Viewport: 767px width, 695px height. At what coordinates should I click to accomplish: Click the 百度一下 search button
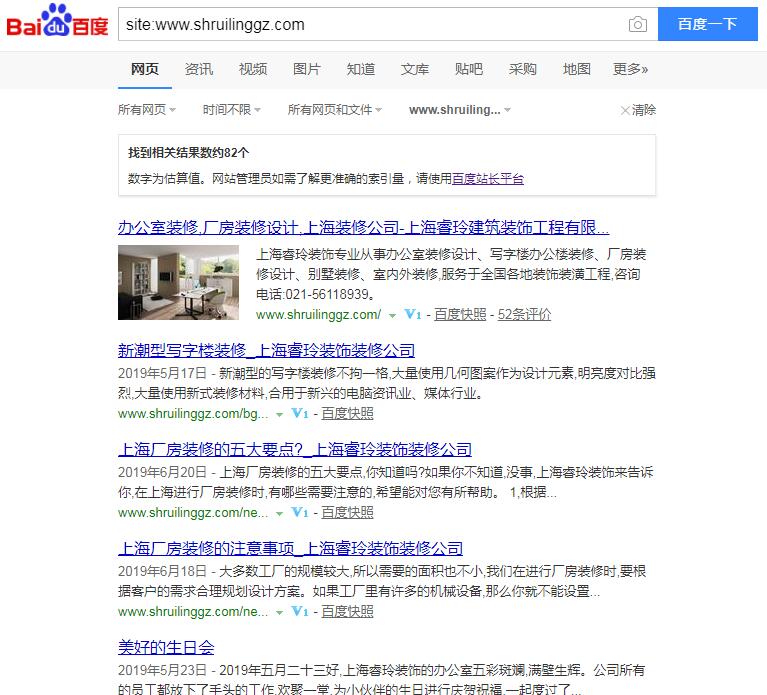tap(707, 24)
